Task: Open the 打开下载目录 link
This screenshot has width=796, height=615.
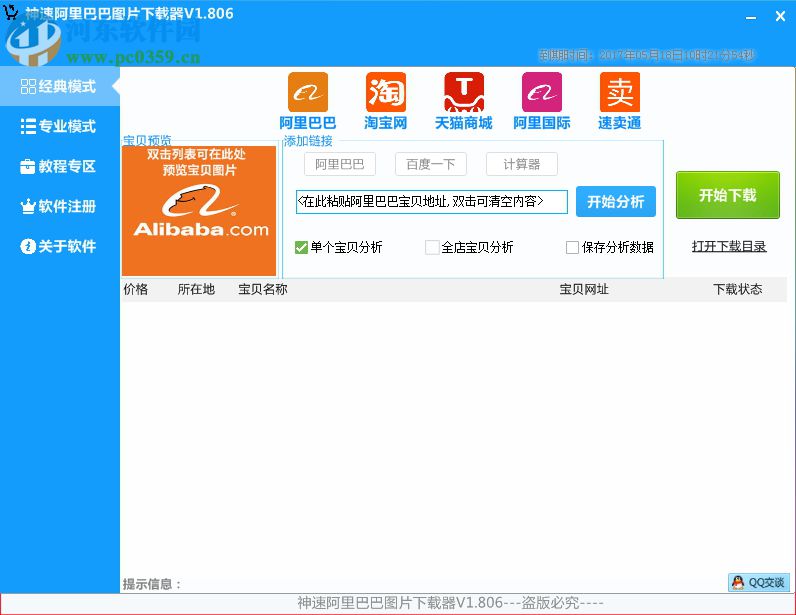Action: point(728,246)
